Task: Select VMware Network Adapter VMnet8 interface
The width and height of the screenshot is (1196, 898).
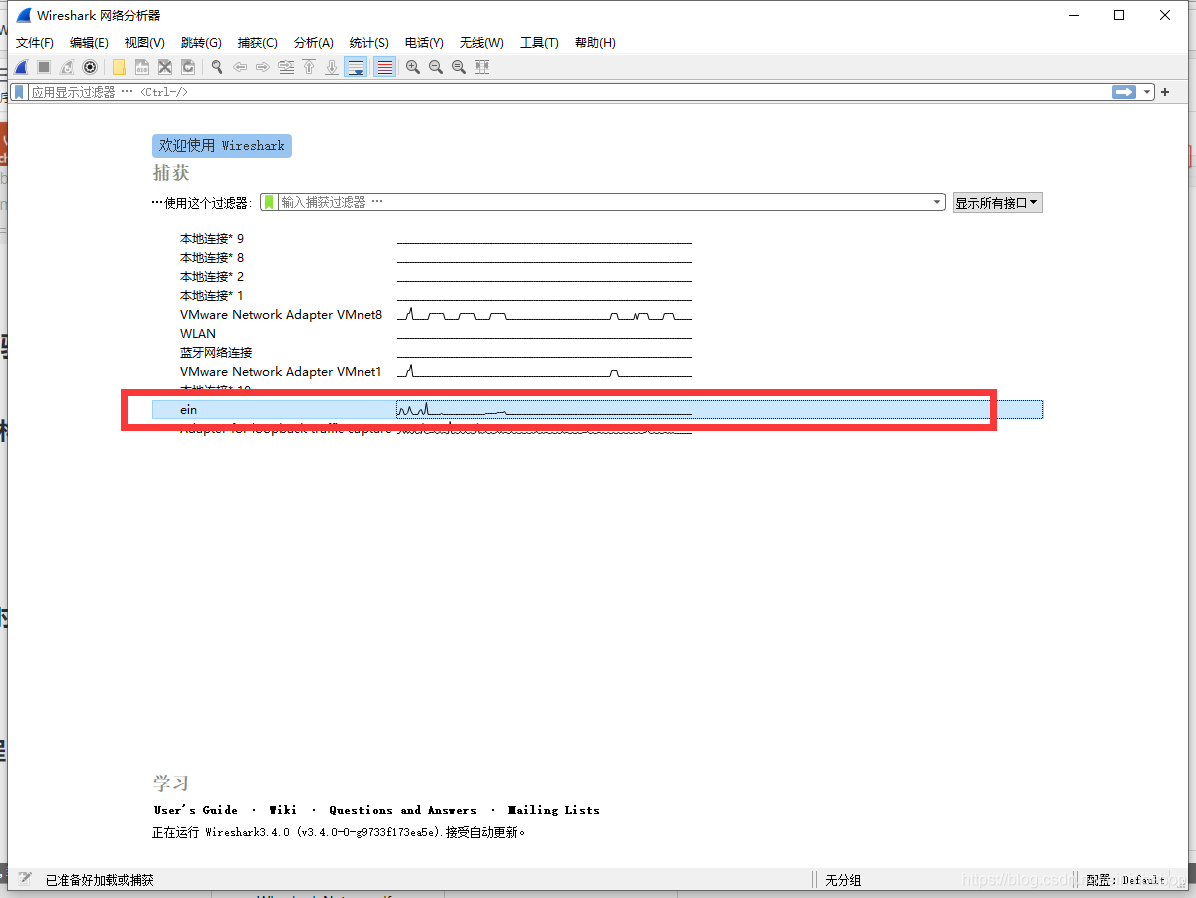Action: point(281,315)
